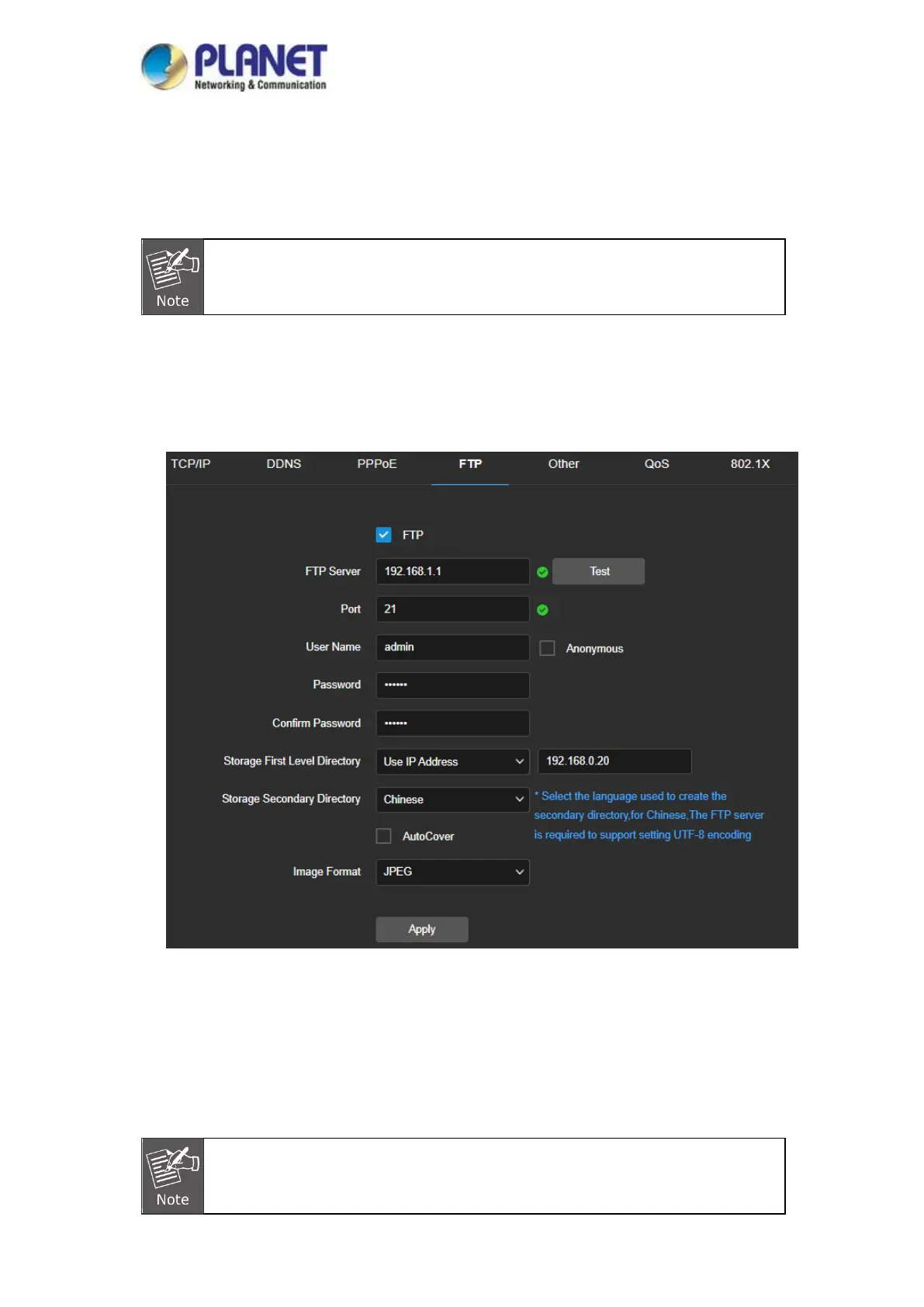The image size is (924, 1307).
Task: Click the Apply button
Action: 422,929
